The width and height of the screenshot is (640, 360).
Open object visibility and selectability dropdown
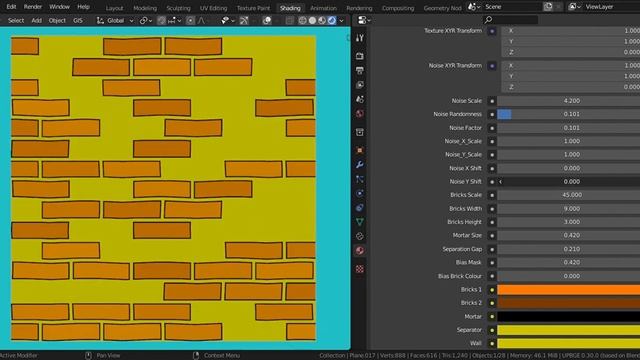227,20
